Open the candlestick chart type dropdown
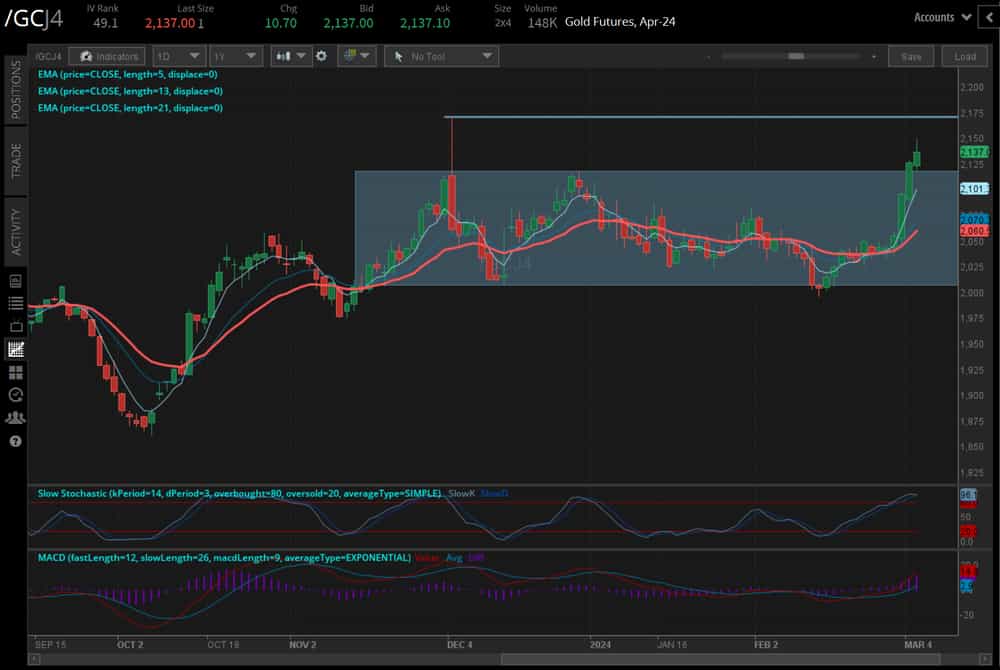1000x670 pixels. 291,57
